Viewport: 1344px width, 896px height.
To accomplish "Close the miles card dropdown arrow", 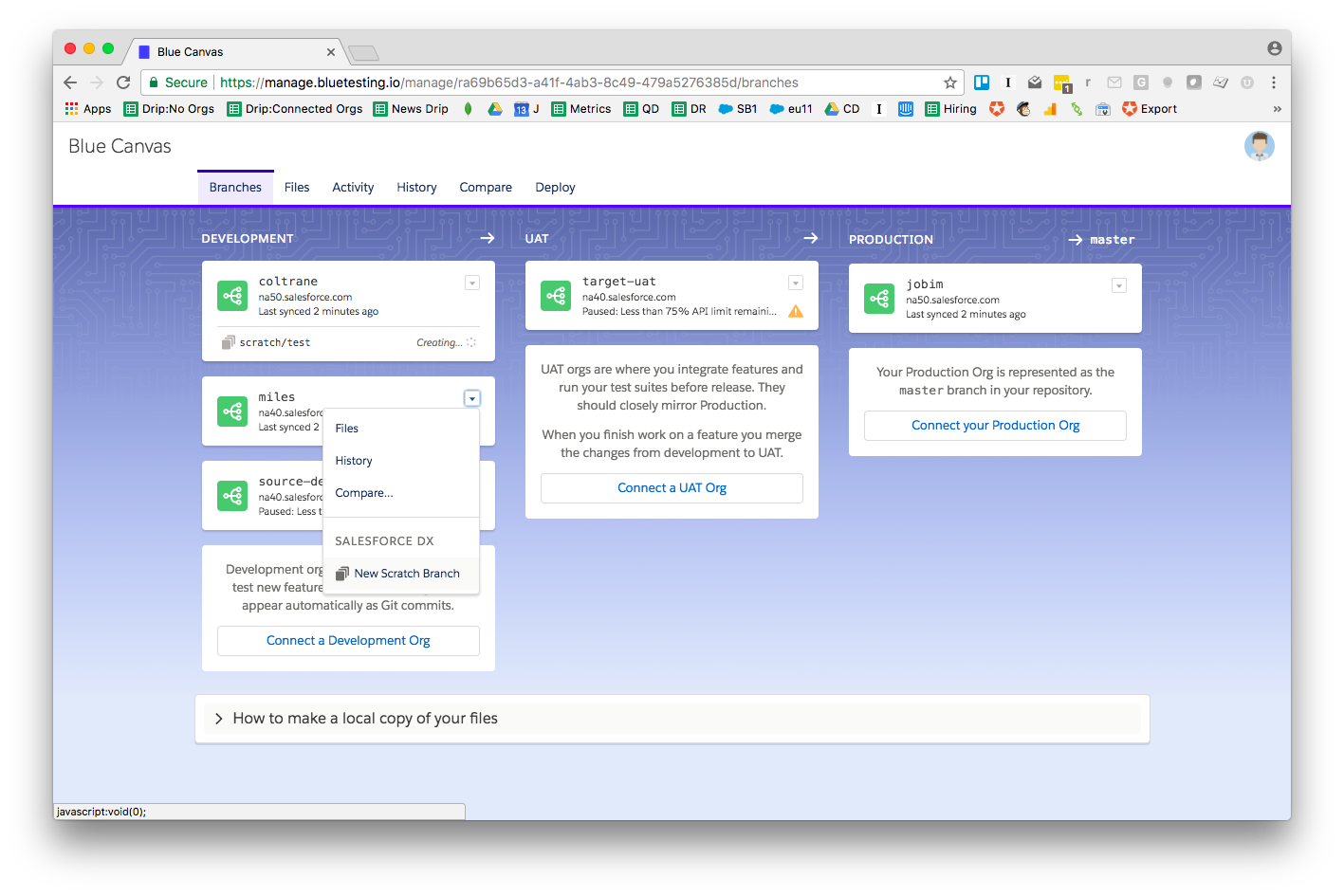I will click(x=472, y=398).
